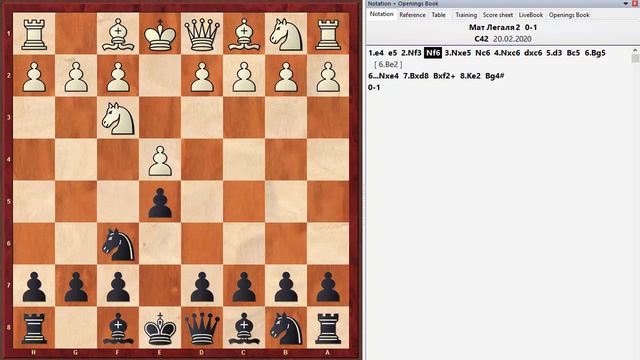
Task: Select the white pawn on d2
Action: point(202,76)
